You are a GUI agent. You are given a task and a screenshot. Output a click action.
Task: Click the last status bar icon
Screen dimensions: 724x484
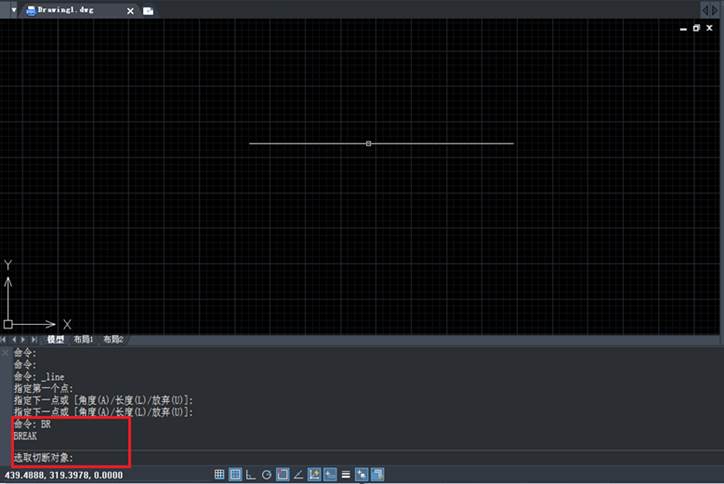[377, 474]
